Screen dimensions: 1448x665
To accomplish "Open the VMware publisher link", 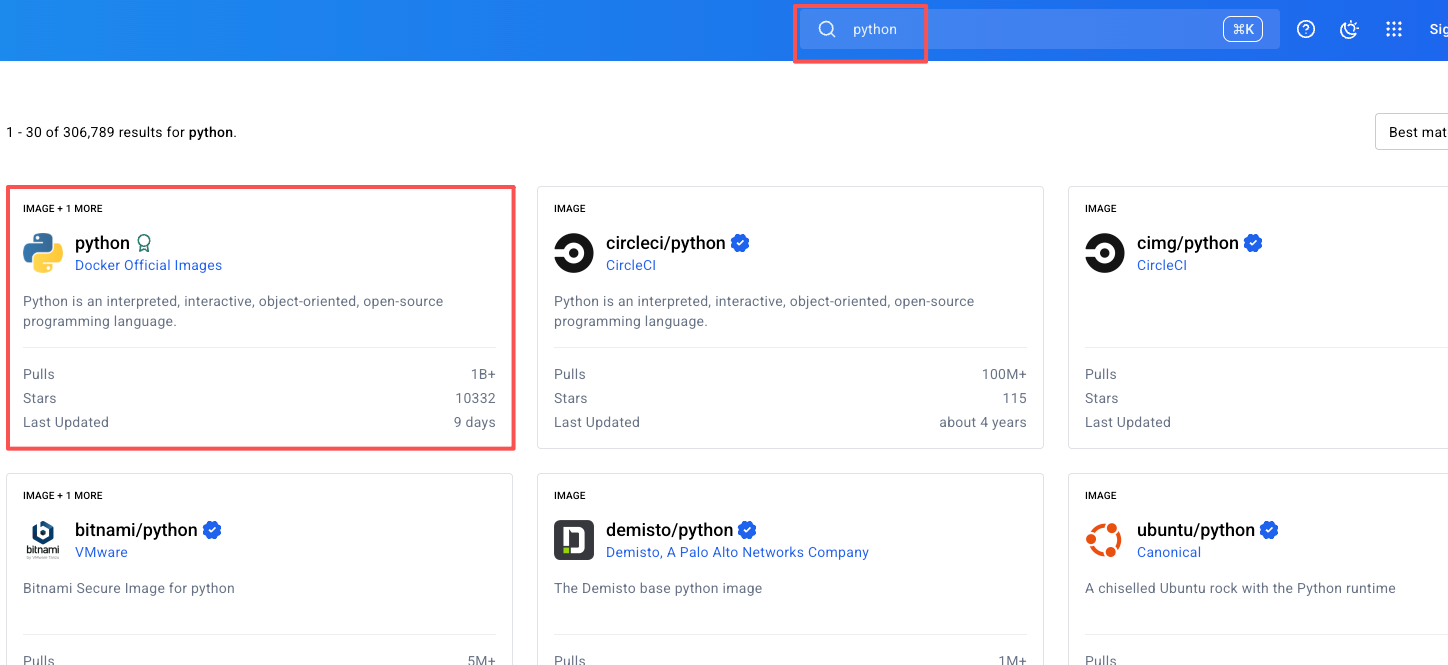I will tap(101, 552).
